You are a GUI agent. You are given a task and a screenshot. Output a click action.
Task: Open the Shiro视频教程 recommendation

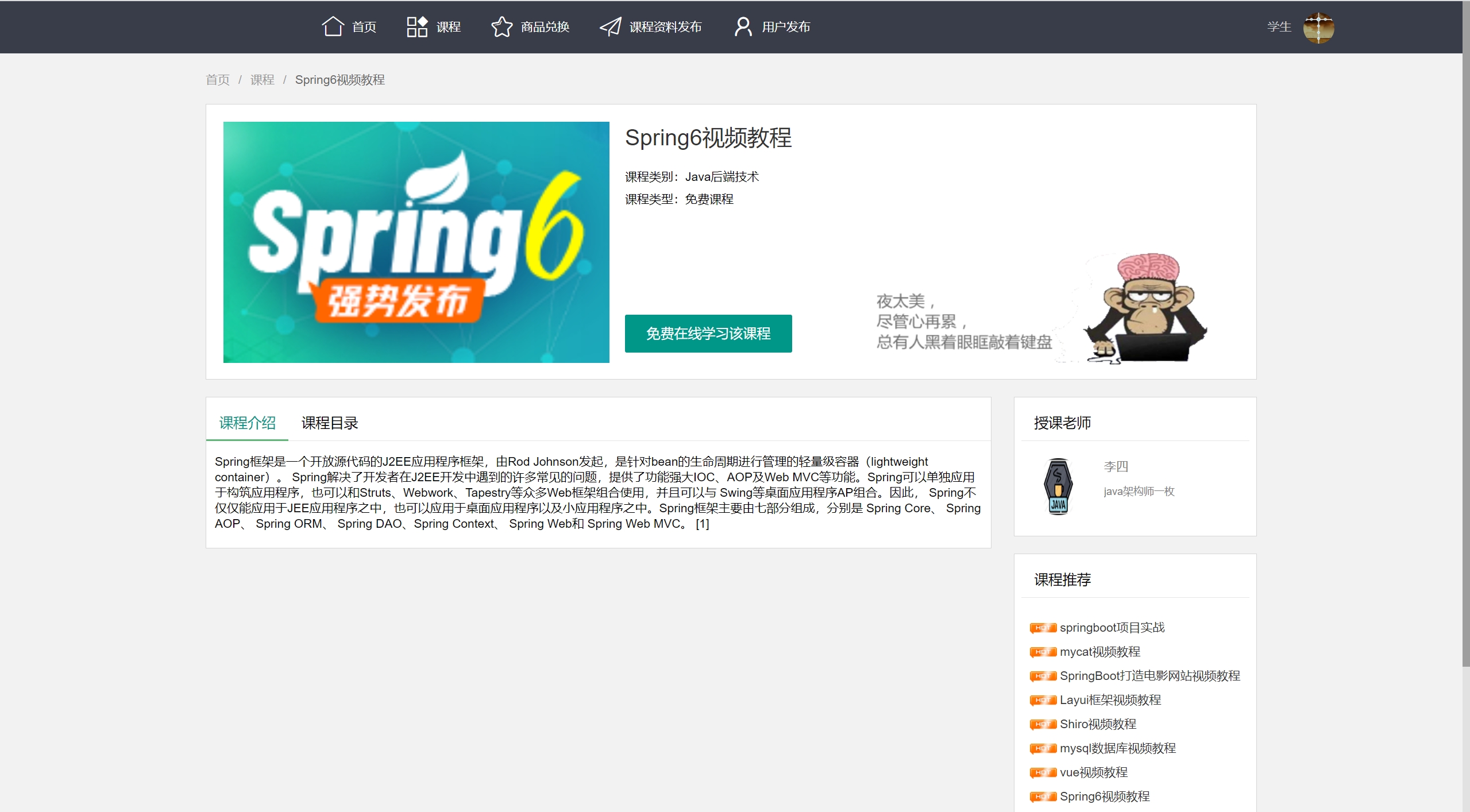click(x=1098, y=724)
